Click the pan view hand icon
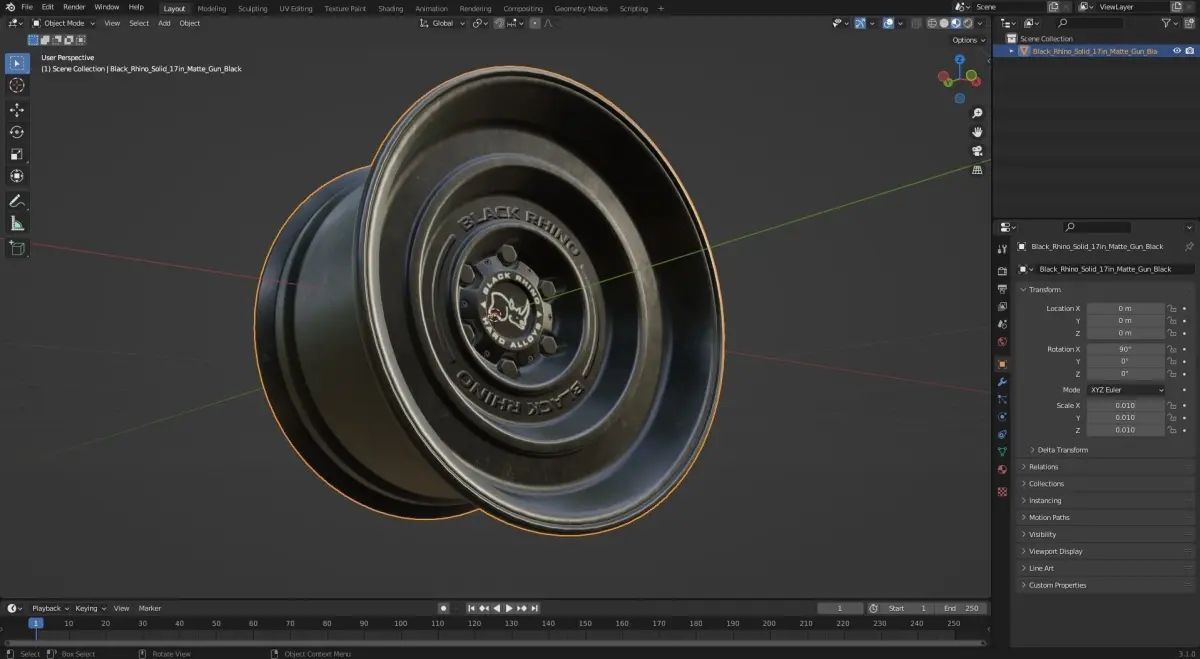Viewport: 1200px width, 659px height. tap(977, 132)
